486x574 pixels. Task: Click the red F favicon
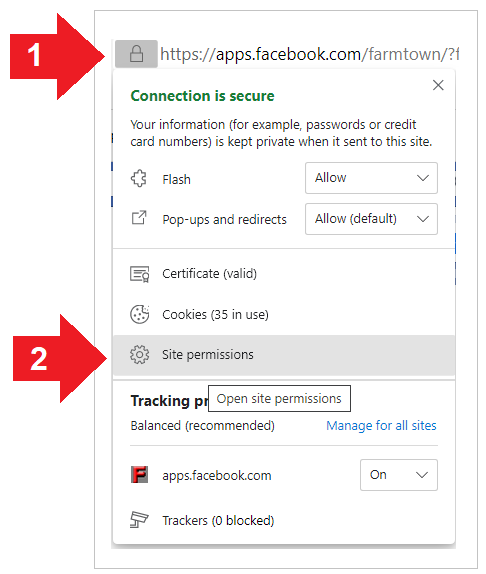139,474
